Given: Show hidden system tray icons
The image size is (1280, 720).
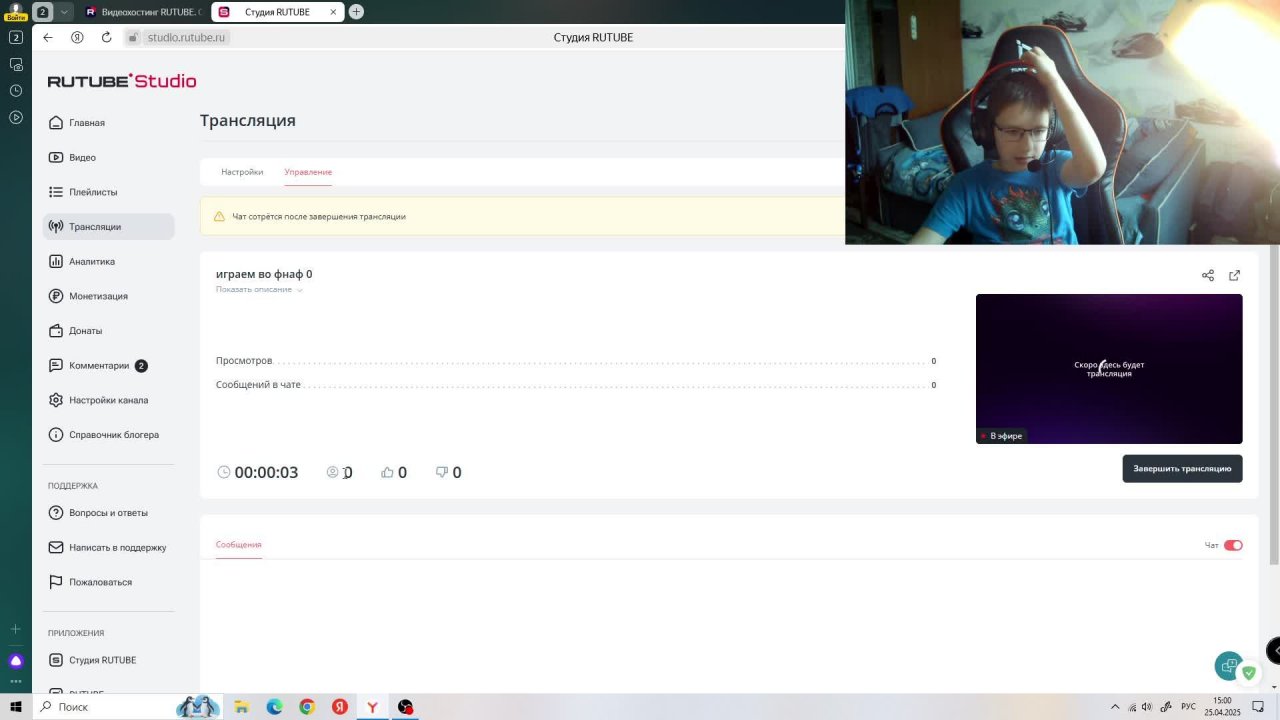Looking at the screenshot, I should [x=1115, y=707].
